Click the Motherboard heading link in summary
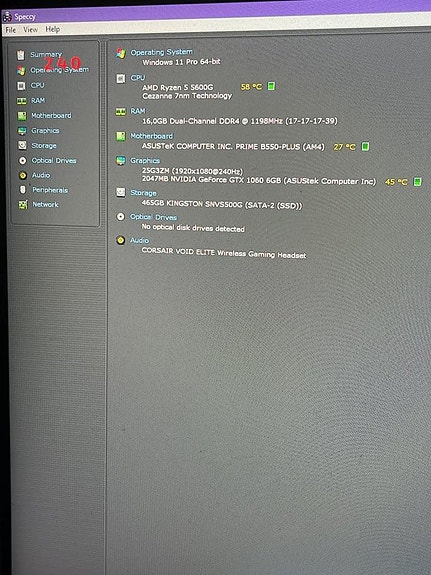431x575 pixels. tap(151, 136)
